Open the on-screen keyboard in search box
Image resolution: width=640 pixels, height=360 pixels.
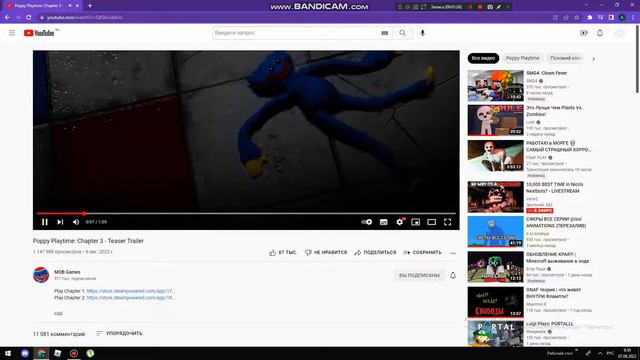pyautogui.click(x=384, y=33)
